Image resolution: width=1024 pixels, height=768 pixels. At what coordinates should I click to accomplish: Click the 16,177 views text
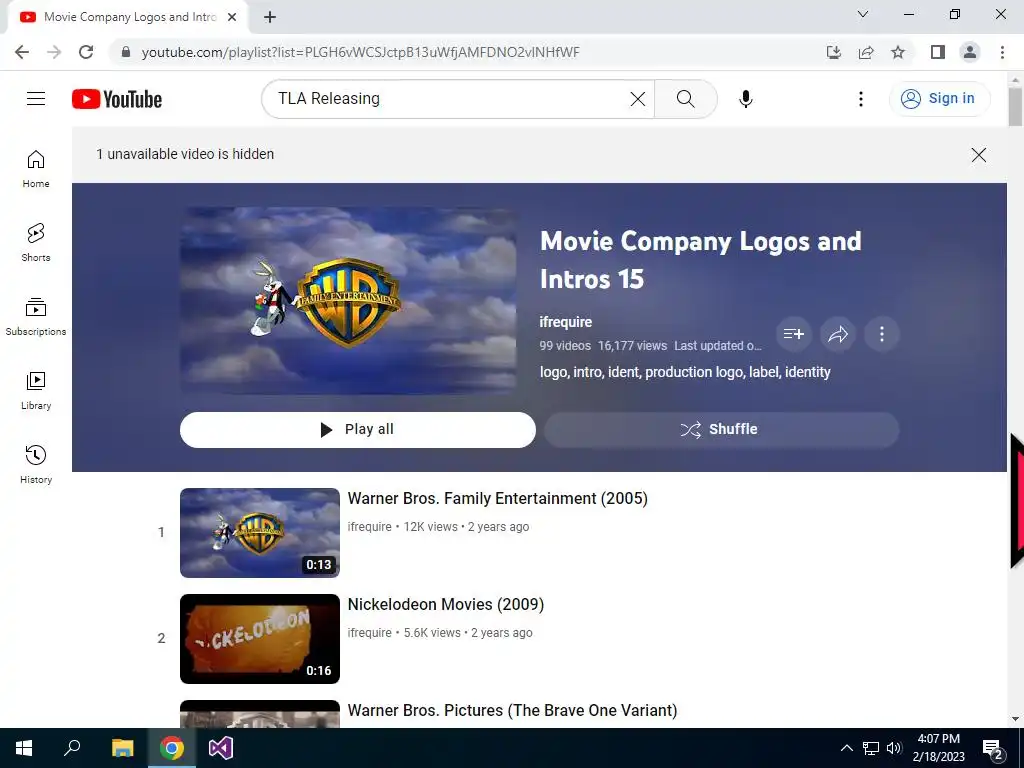[x=633, y=346]
